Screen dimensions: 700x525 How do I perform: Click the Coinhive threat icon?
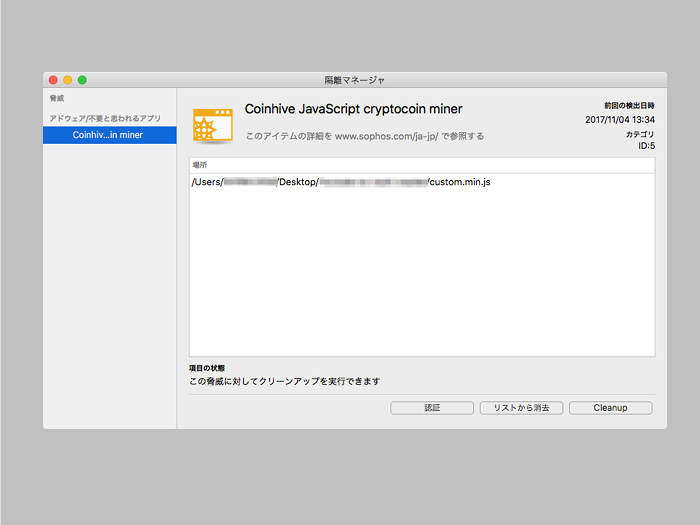tap(212, 126)
